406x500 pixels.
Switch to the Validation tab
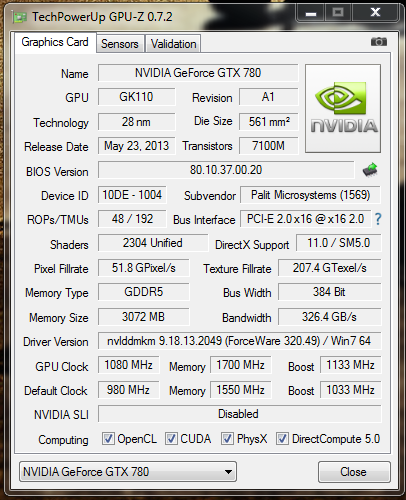pyautogui.click(x=173, y=44)
